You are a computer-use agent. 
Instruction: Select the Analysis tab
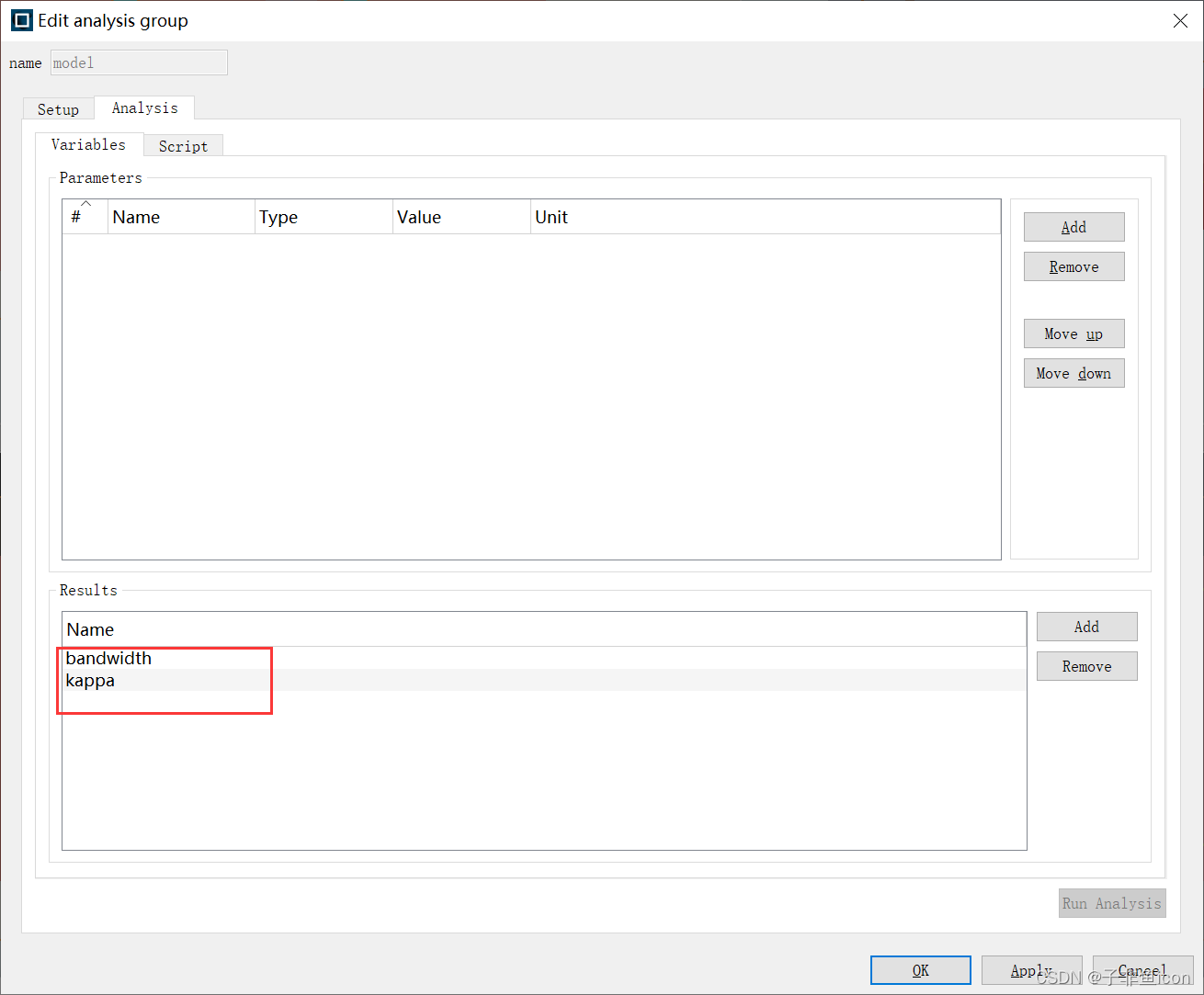pos(144,107)
